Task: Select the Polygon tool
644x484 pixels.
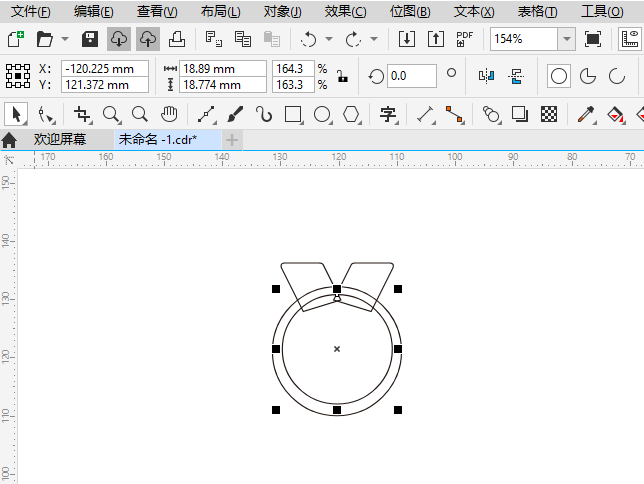Action: tap(352, 114)
